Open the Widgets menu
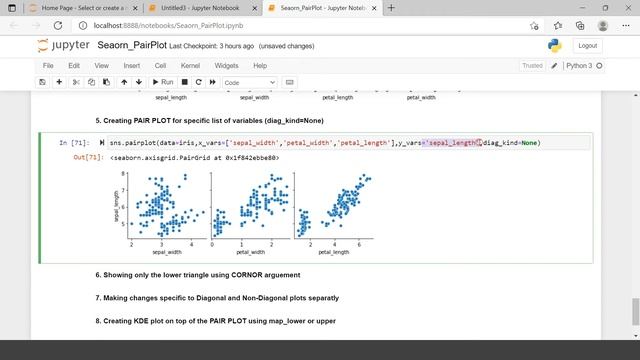 (227, 66)
